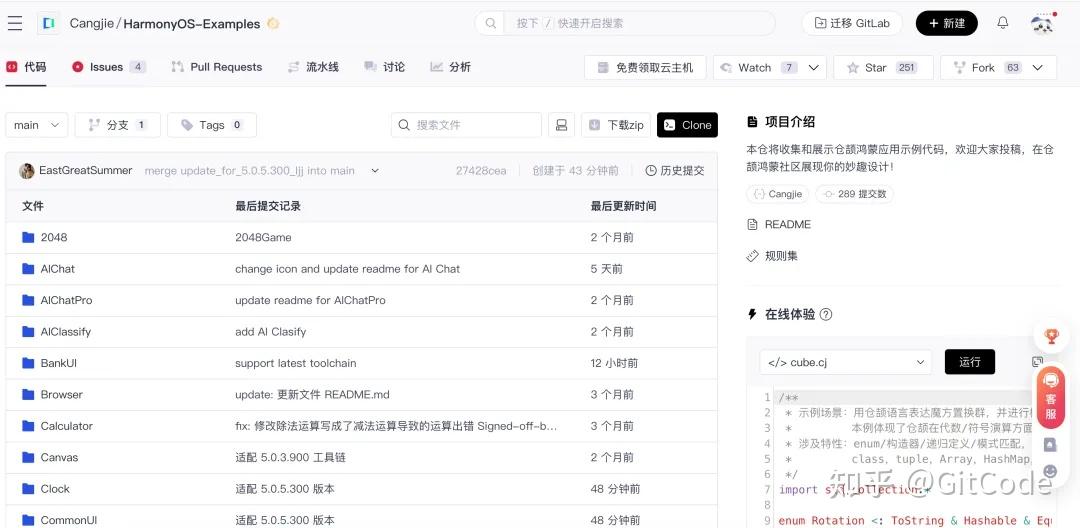Open the cube.cj file selector dropdown
Viewport: 1080px width, 528px height.
(x=846, y=362)
